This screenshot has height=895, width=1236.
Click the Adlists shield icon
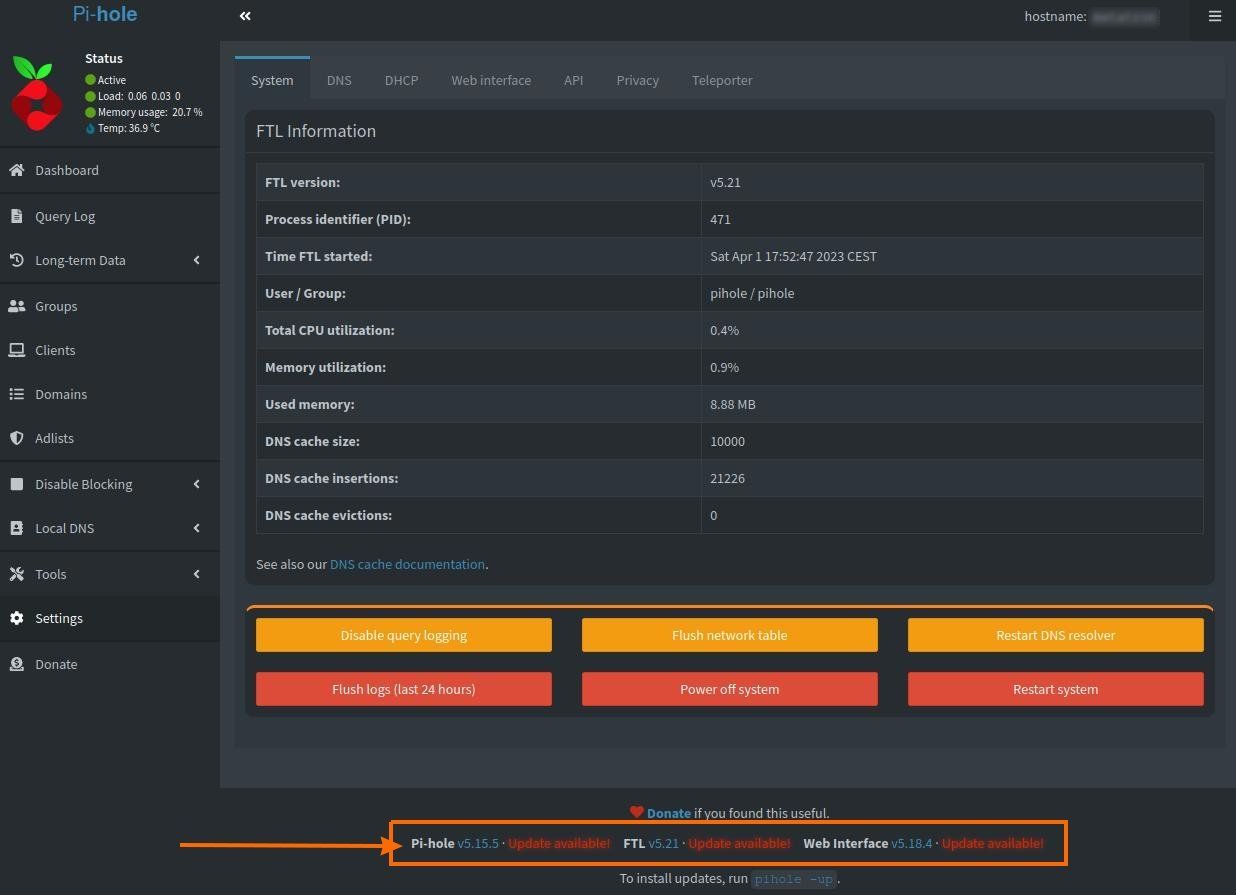pyautogui.click(x=16, y=438)
